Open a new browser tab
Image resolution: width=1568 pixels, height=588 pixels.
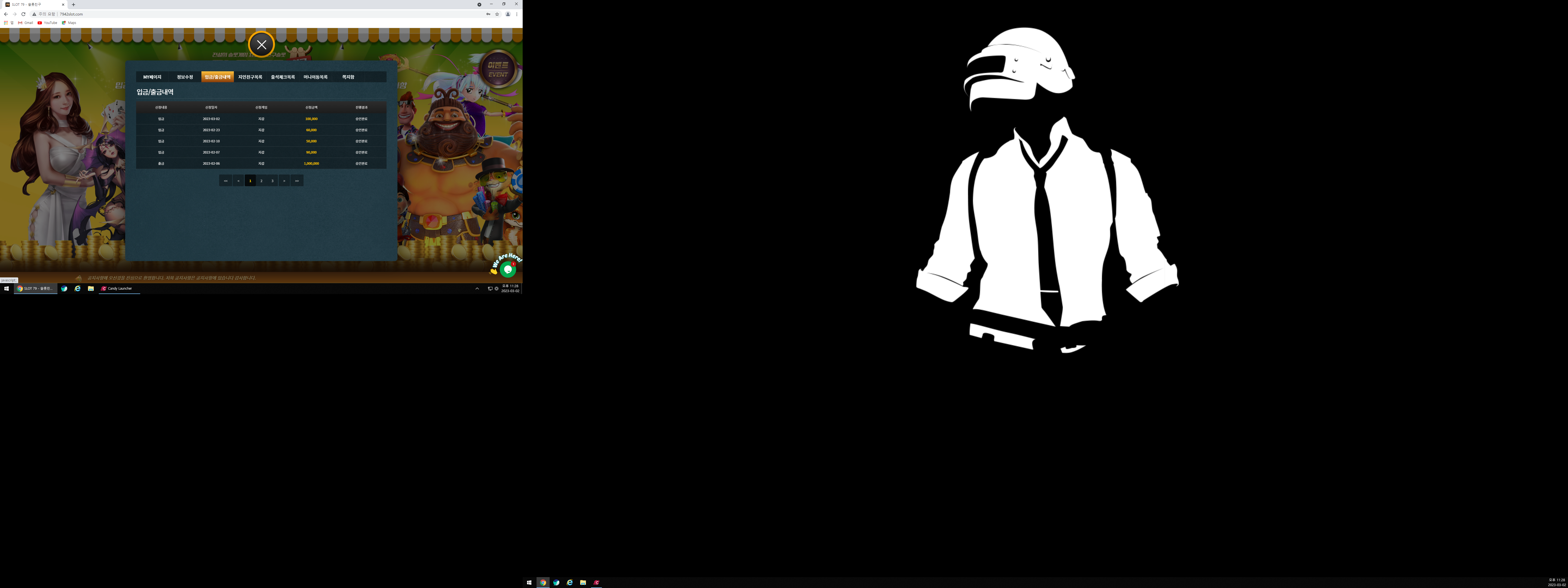pos(74,4)
